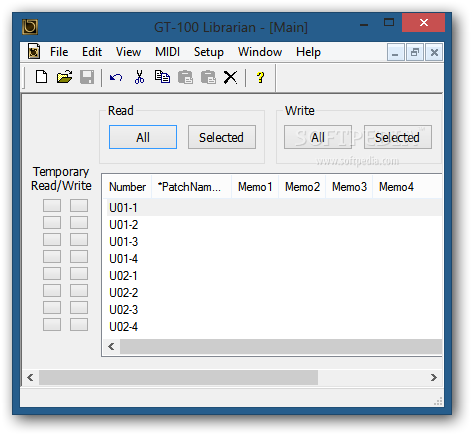
Task: Click the GT-100 Librarian title bar app icon
Action: [x=30, y=27]
